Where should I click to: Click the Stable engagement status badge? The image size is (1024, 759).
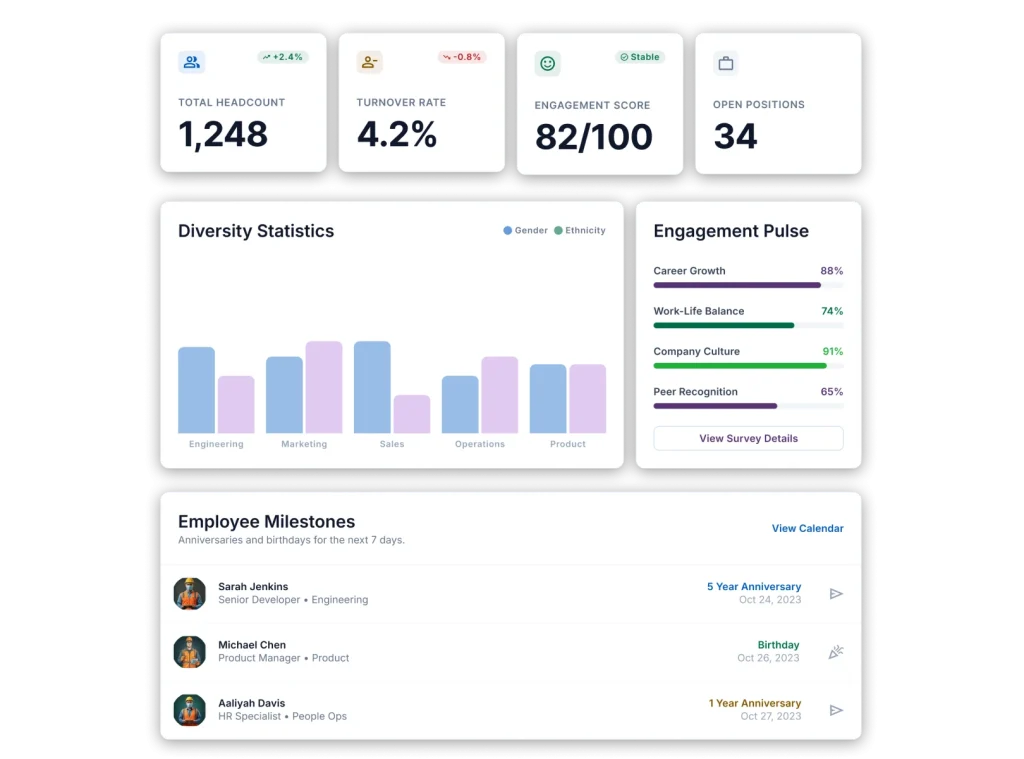(x=639, y=57)
